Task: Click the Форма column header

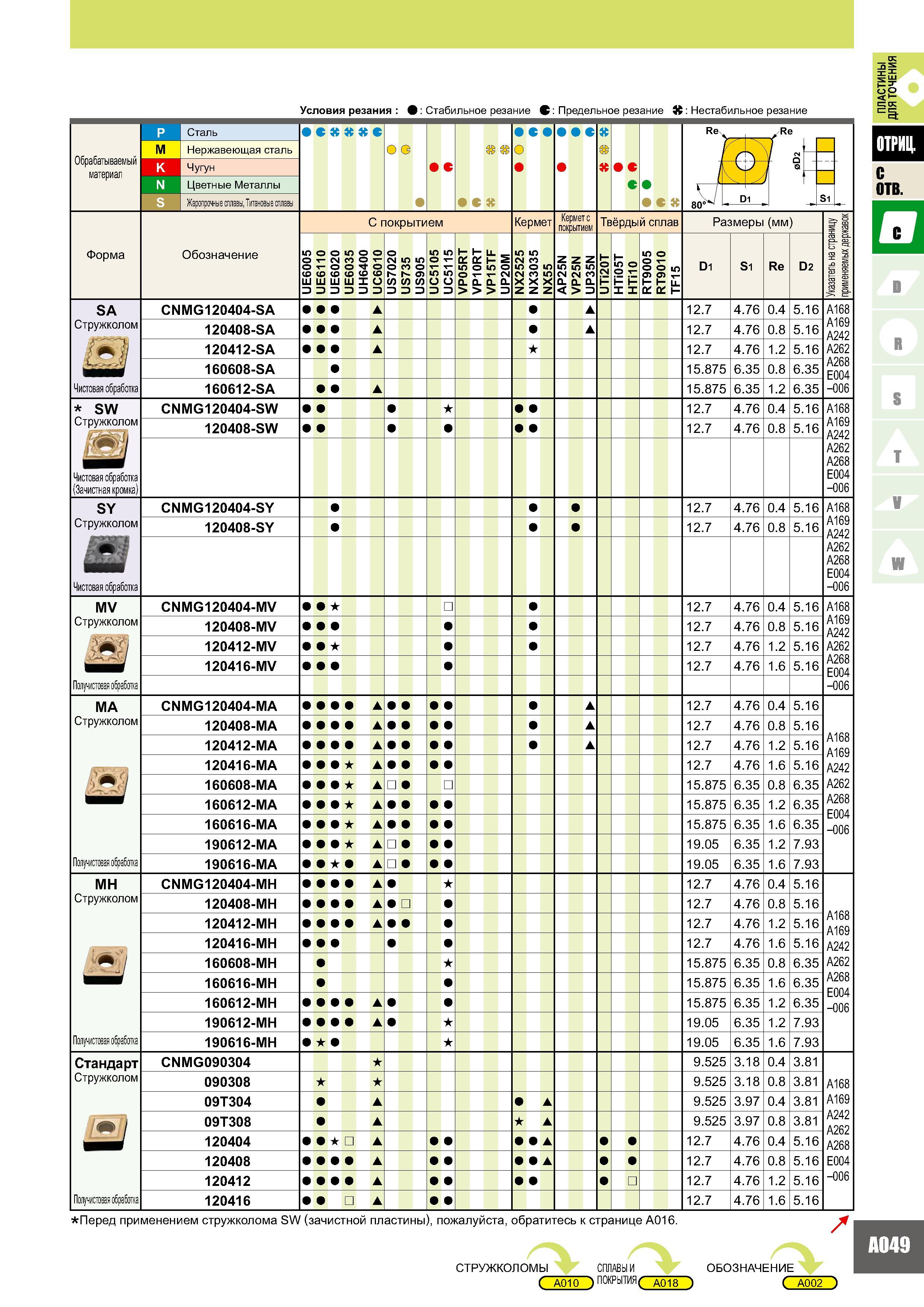Action: pos(105,255)
